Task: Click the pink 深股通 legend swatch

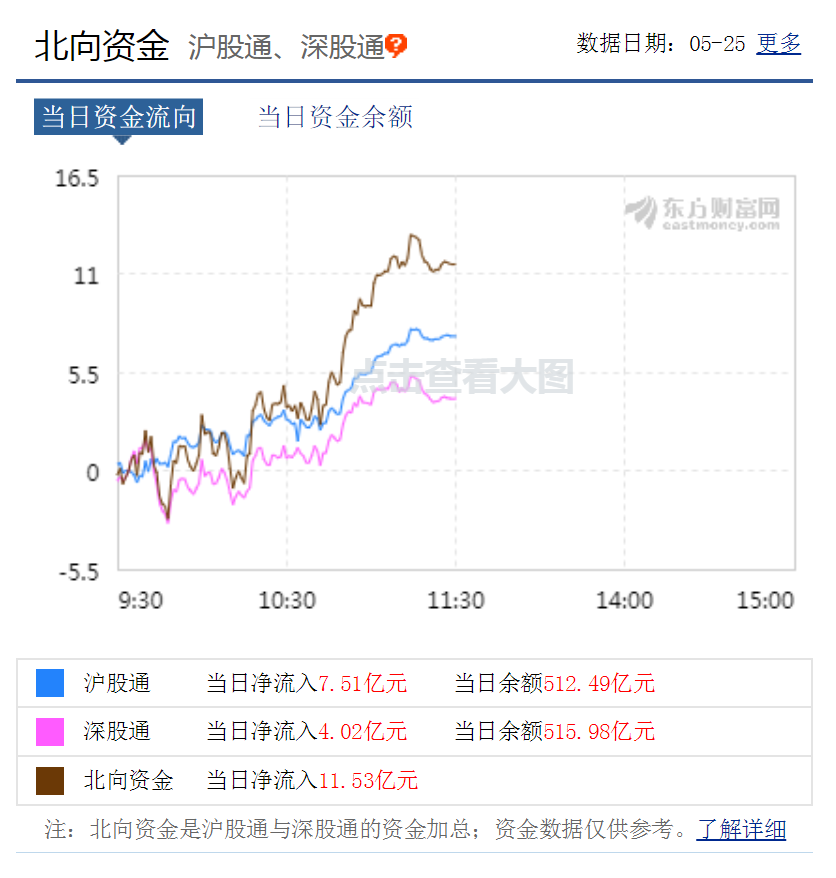Action: (x=50, y=732)
